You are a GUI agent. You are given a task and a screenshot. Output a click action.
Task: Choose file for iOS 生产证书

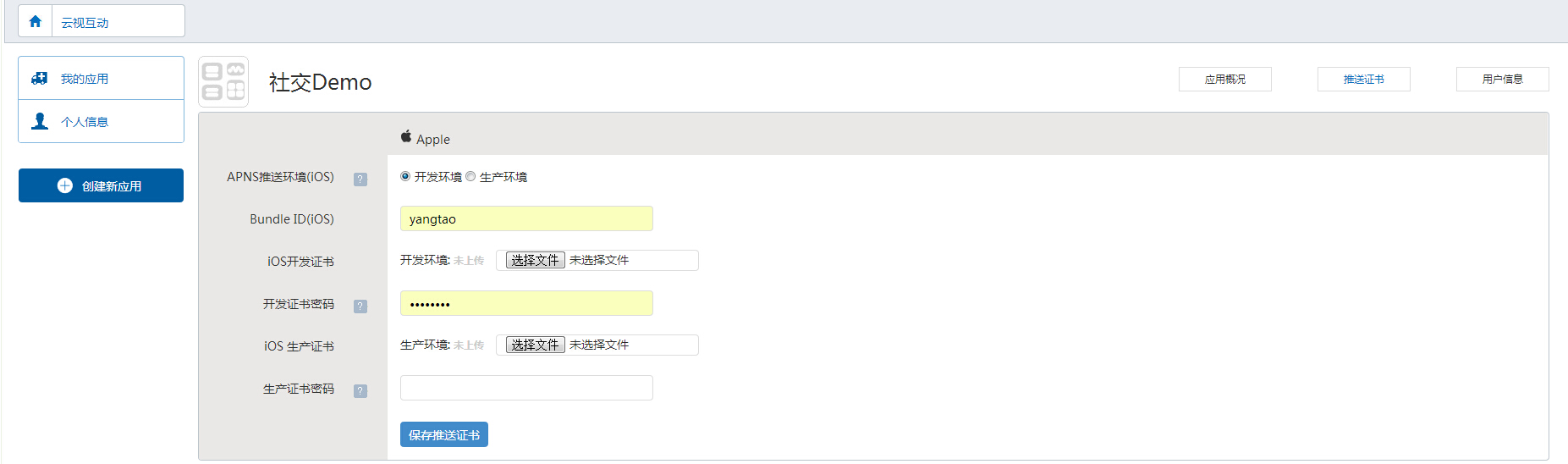point(535,345)
